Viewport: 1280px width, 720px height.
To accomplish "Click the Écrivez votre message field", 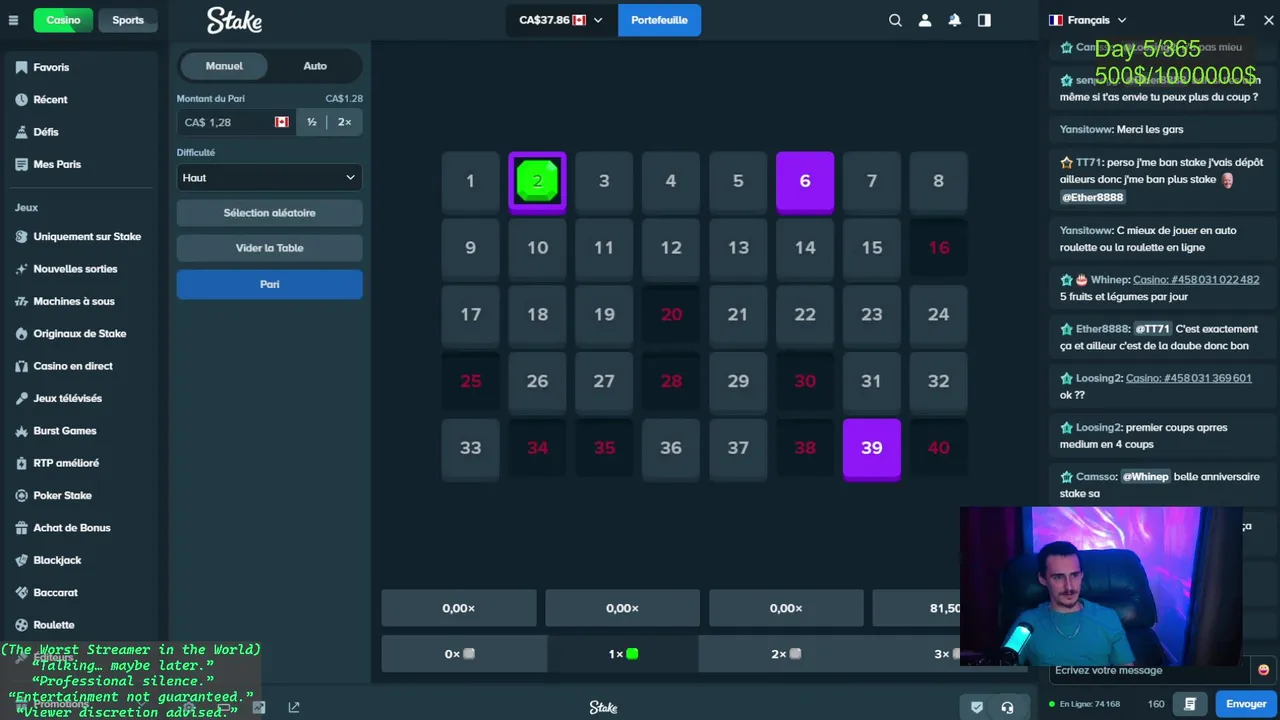I will tap(1150, 670).
